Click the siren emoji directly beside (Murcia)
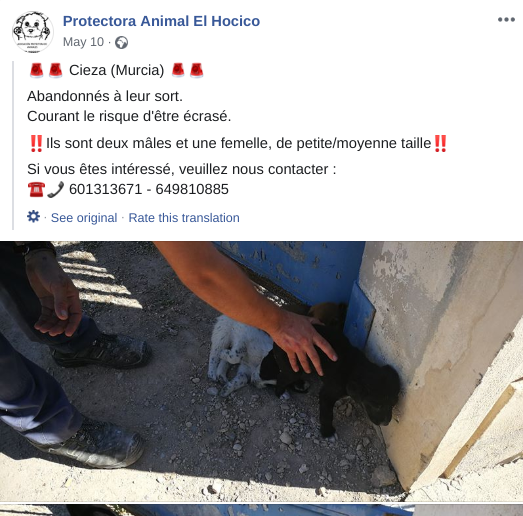Screen dimensions: 523x516 tap(178, 70)
